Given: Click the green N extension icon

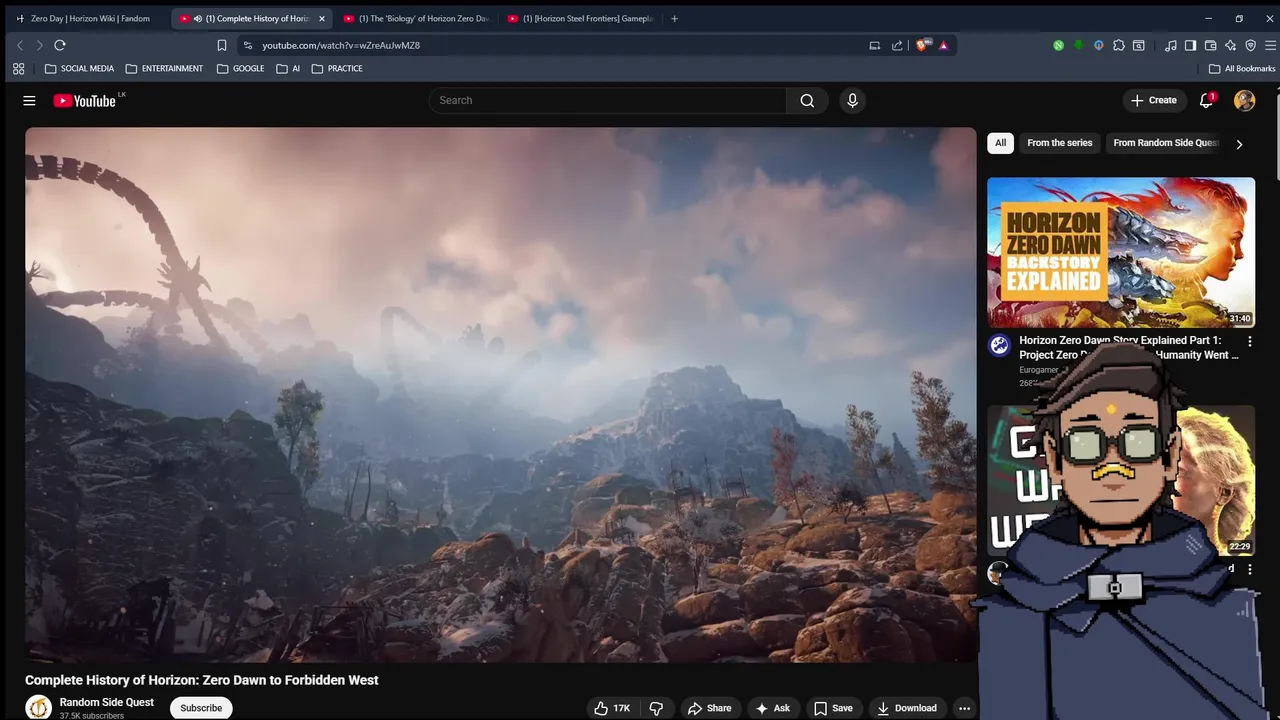Looking at the screenshot, I should [1058, 45].
